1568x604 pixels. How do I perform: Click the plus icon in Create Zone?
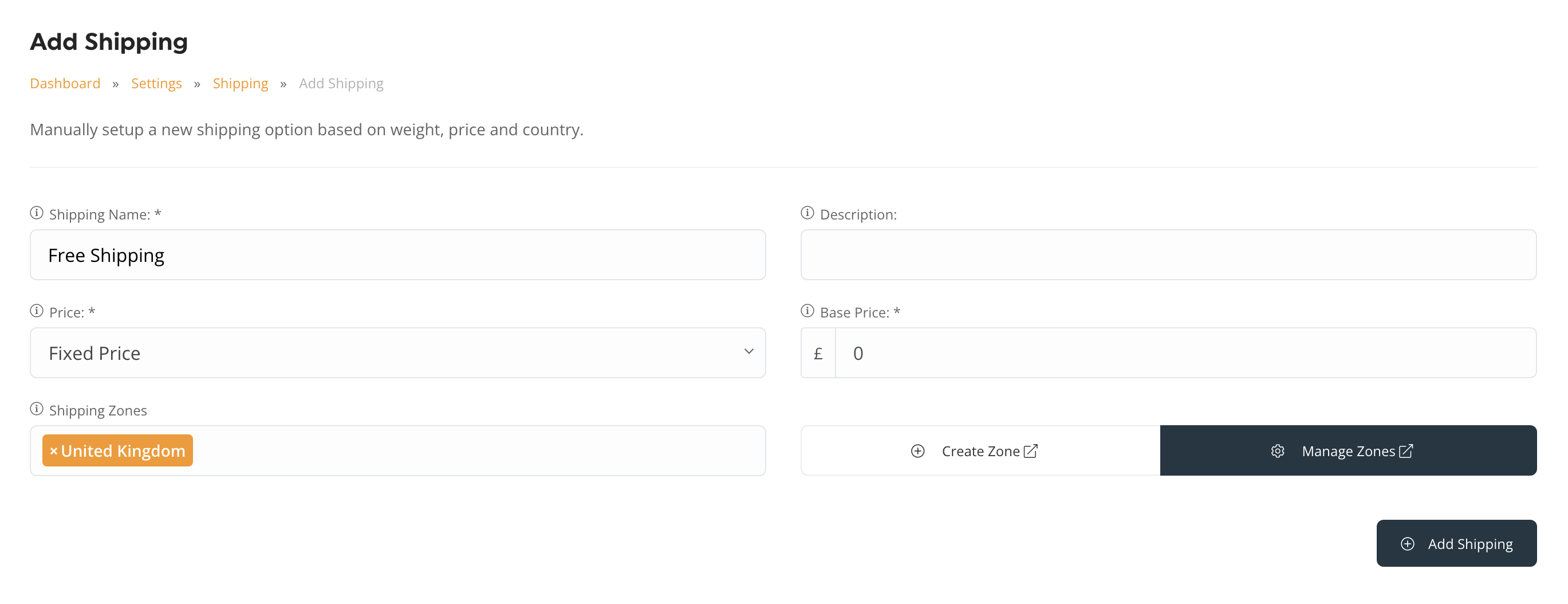[x=917, y=451]
